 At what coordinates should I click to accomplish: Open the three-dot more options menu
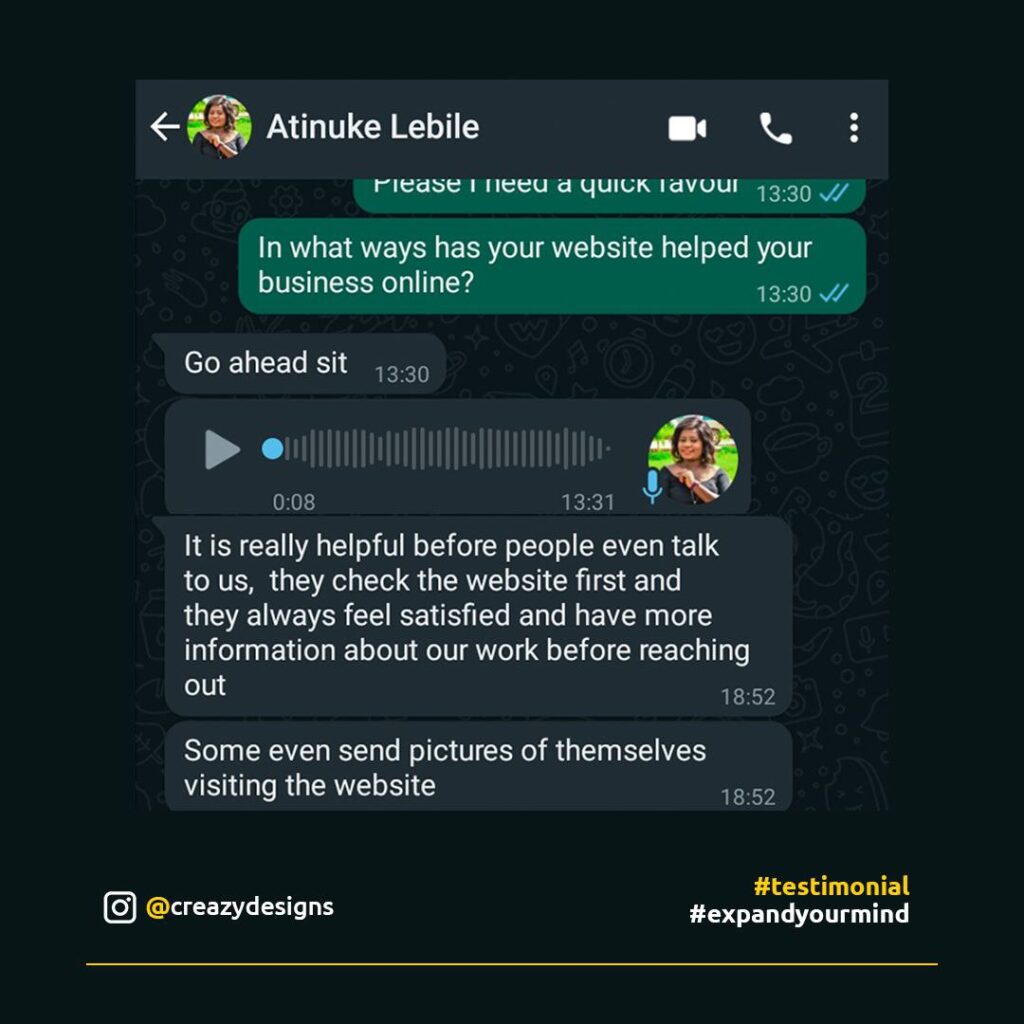(854, 127)
